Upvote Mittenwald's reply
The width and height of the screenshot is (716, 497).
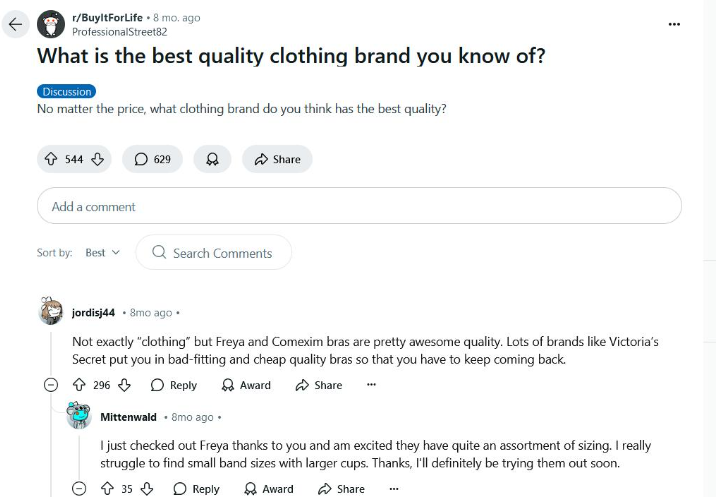107,489
